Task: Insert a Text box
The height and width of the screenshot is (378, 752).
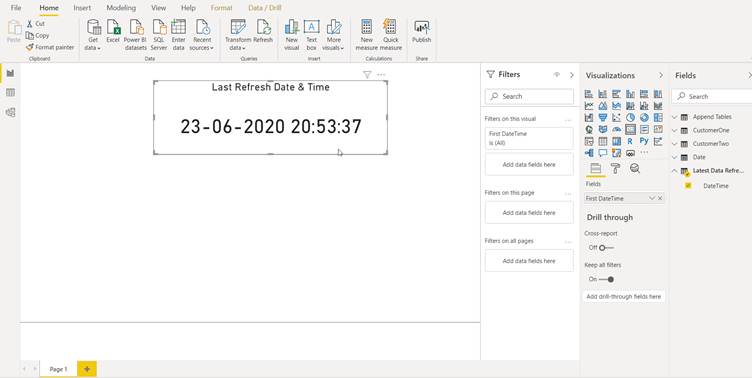Action: [x=312, y=35]
